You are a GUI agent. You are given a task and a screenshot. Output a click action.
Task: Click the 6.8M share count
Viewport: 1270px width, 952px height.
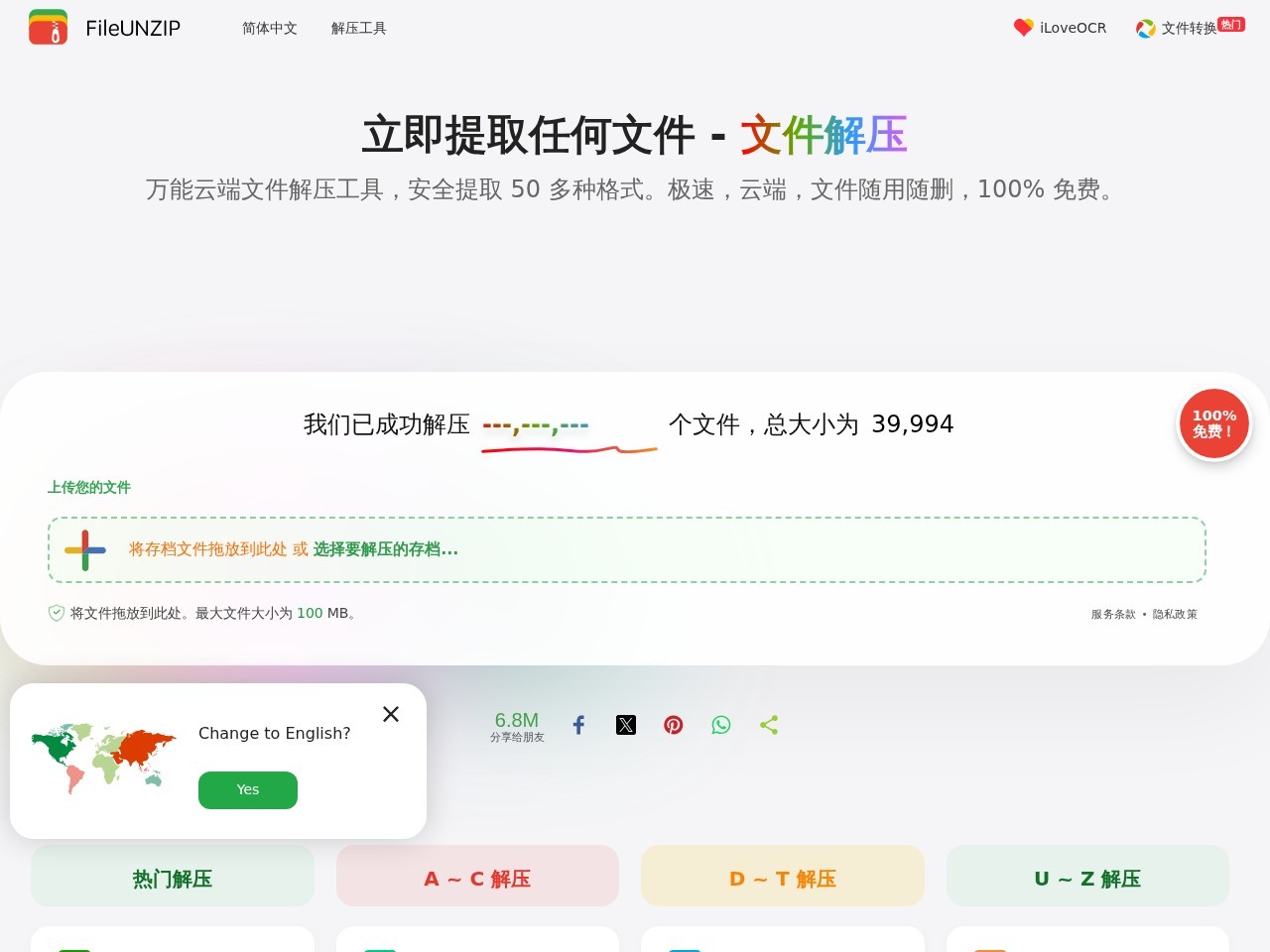coord(517,720)
